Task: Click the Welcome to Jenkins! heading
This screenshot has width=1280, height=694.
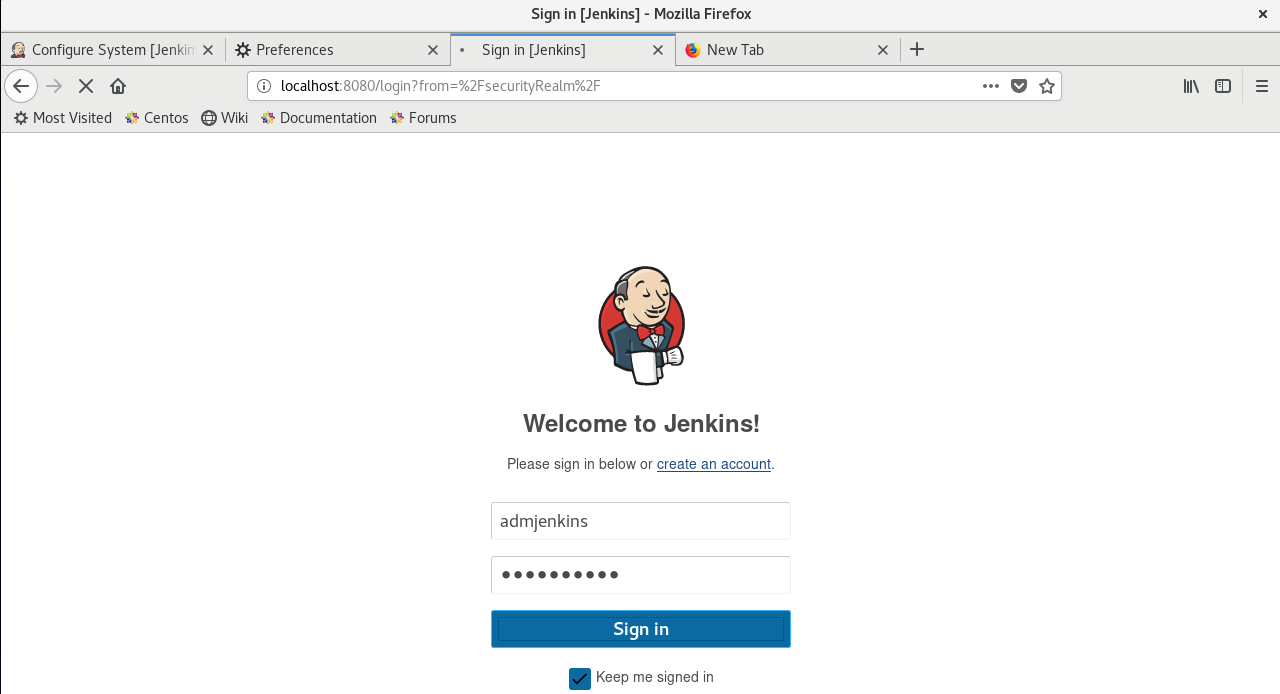Action: (x=641, y=424)
